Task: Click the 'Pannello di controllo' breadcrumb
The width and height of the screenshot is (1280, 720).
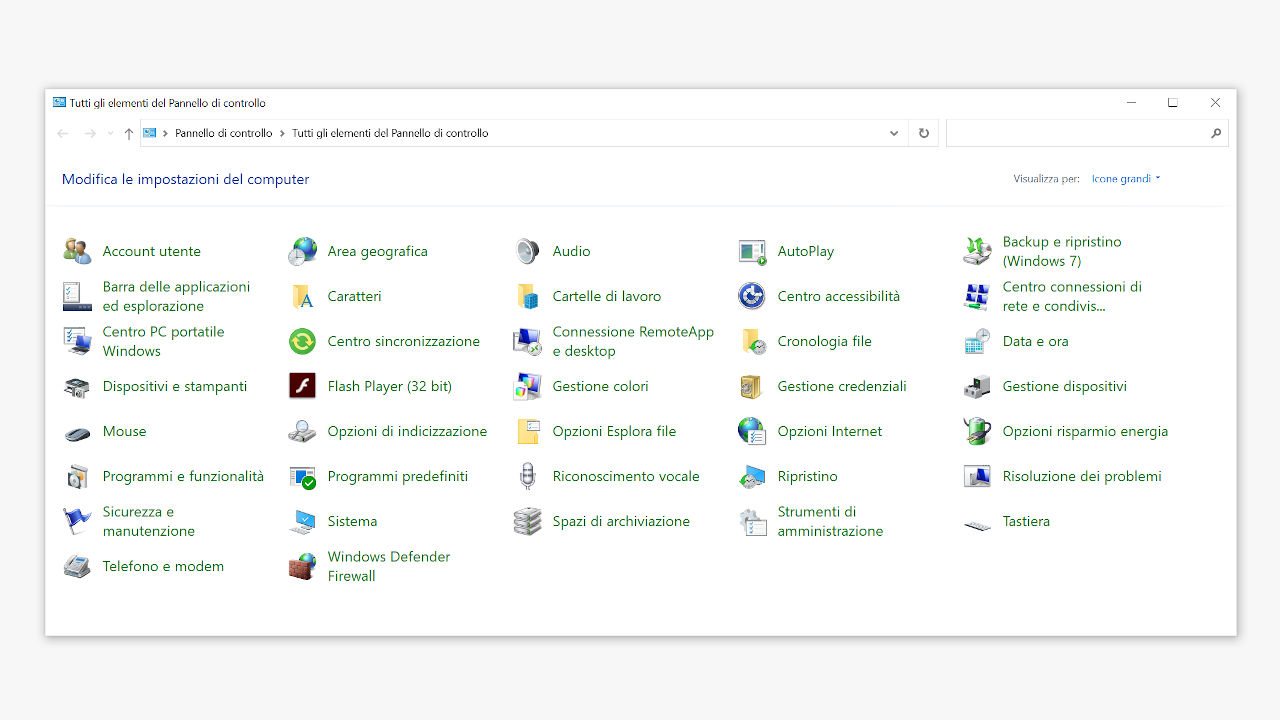Action: (224, 133)
